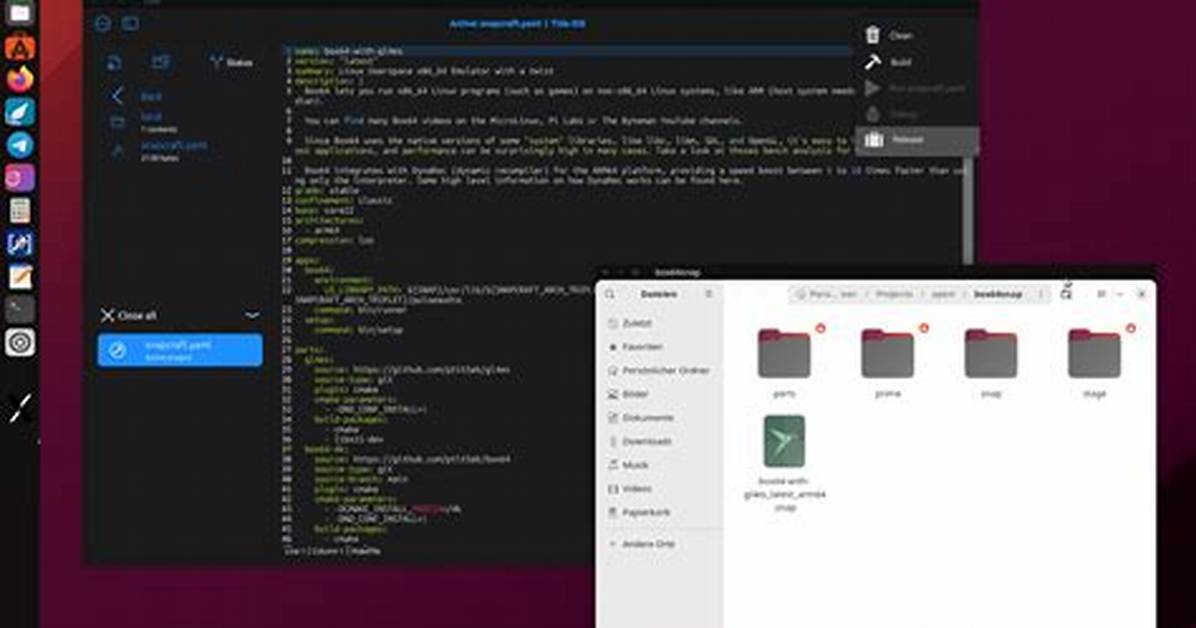The height and width of the screenshot is (628, 1196).
Task: Select the snapcraft.yaml open file tab
Action: [x=180, y=350]
